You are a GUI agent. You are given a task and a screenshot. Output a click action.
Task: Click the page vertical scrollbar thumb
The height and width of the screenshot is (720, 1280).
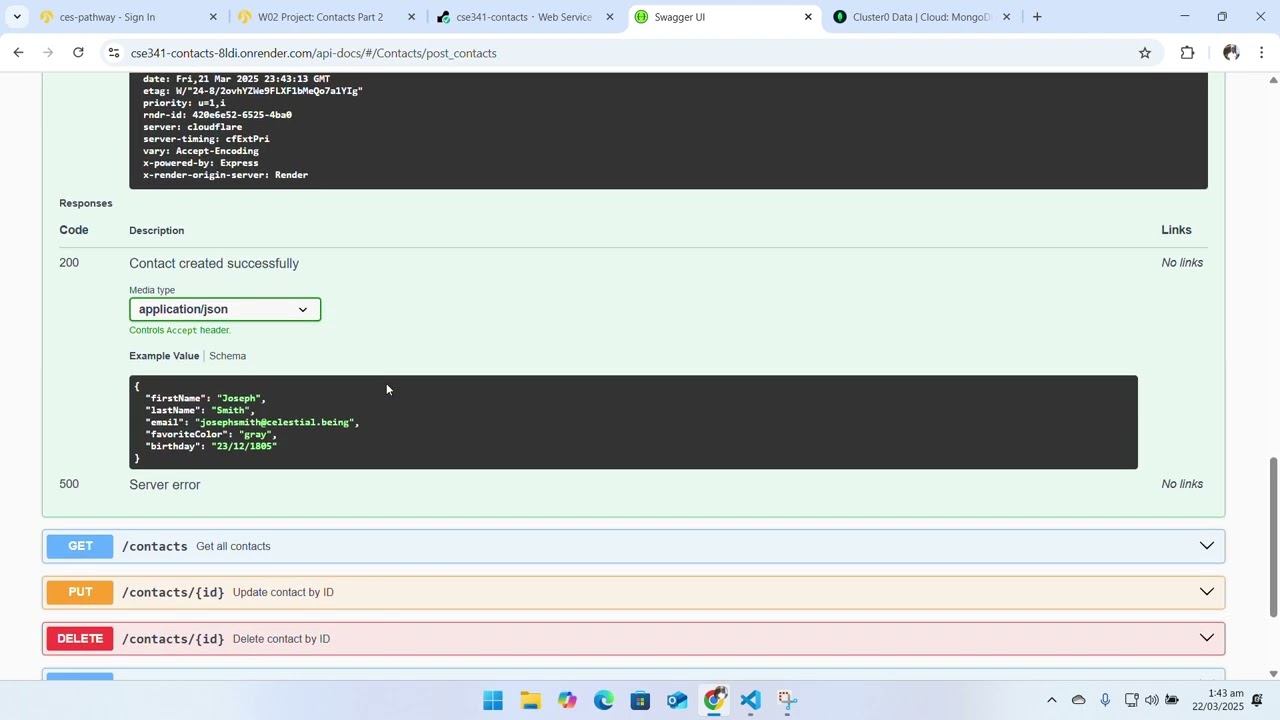point(1273,537)
